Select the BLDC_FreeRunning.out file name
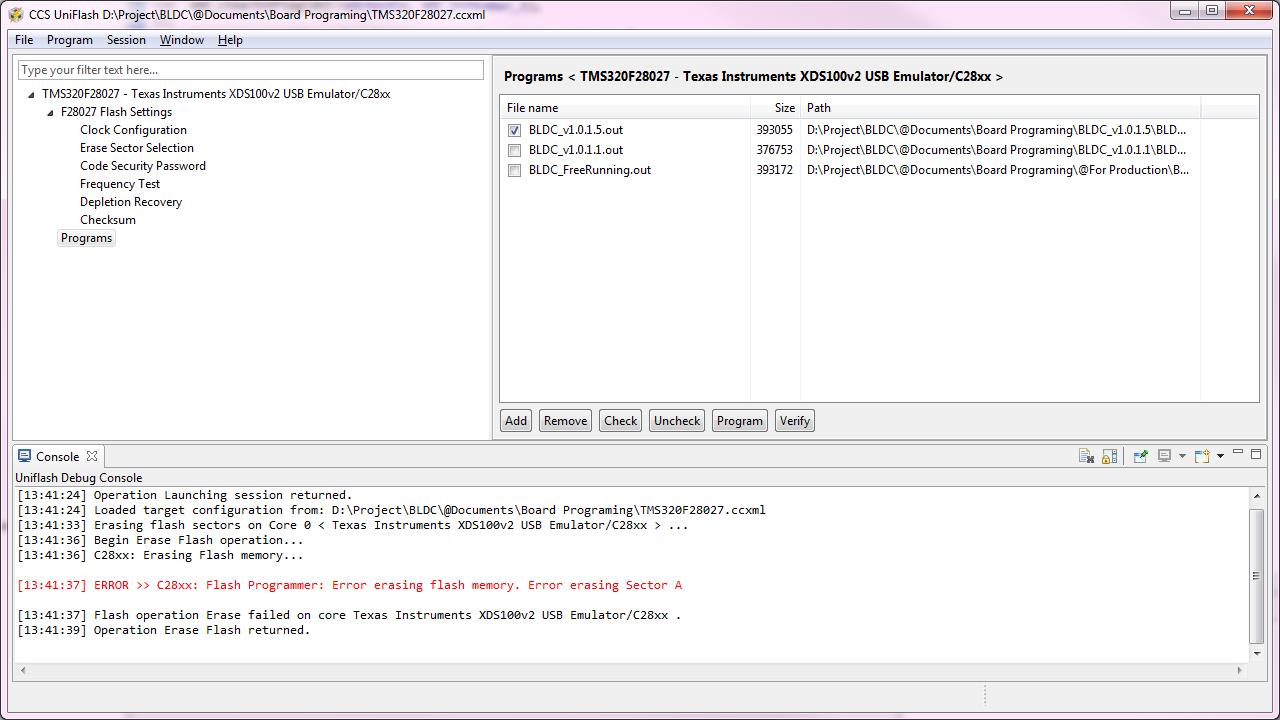The image size is (1280, 720). pyautogui.click(x=590, y=170)
